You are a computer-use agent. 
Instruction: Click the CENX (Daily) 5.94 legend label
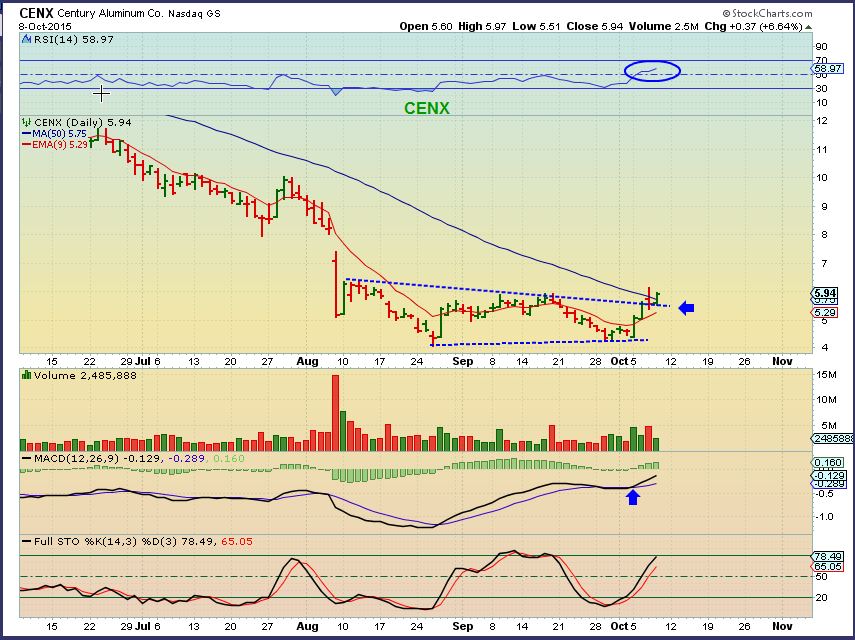click(83, 123)
